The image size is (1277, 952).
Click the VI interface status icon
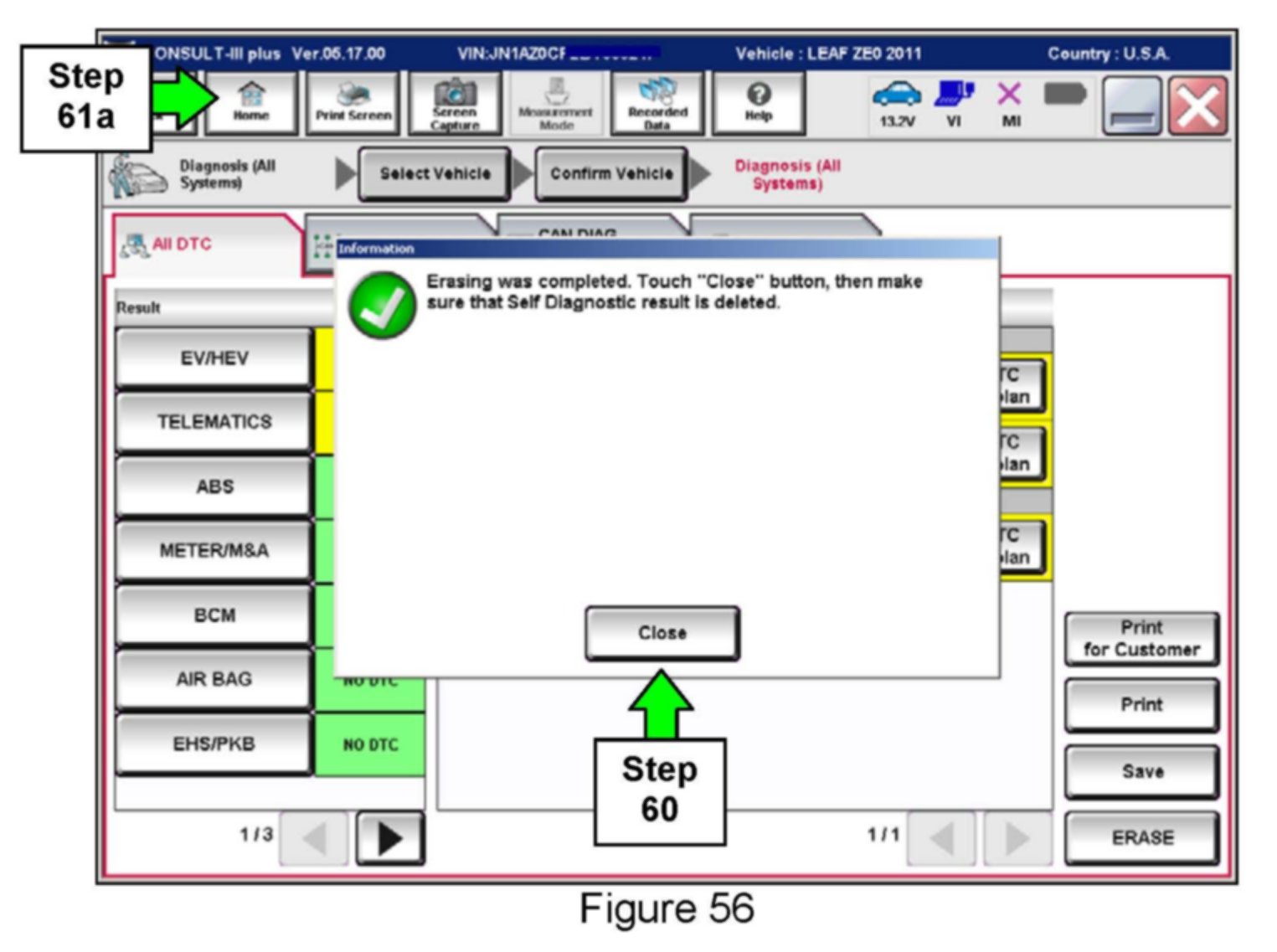953,103
